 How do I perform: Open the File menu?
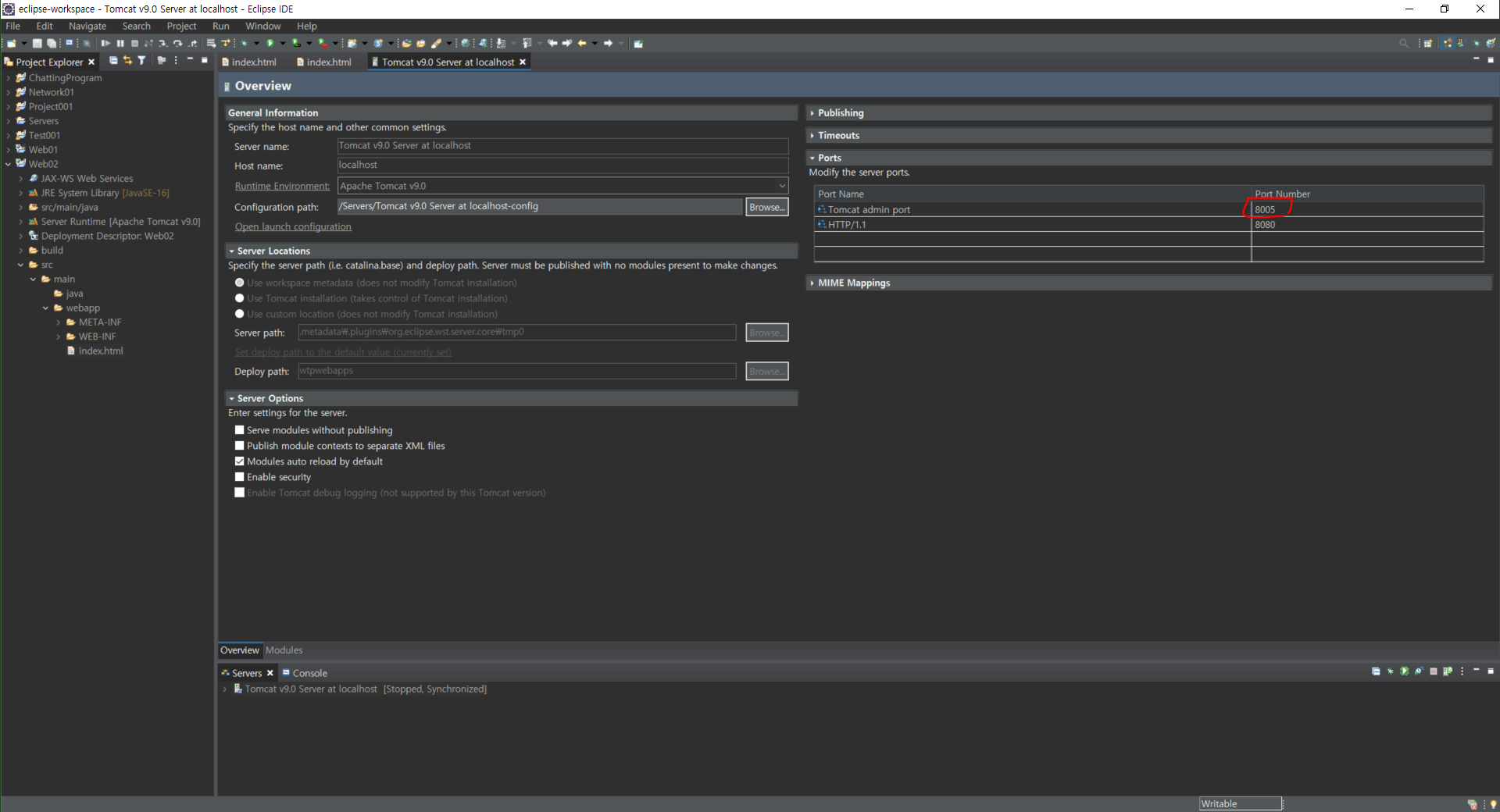(13, 26)
